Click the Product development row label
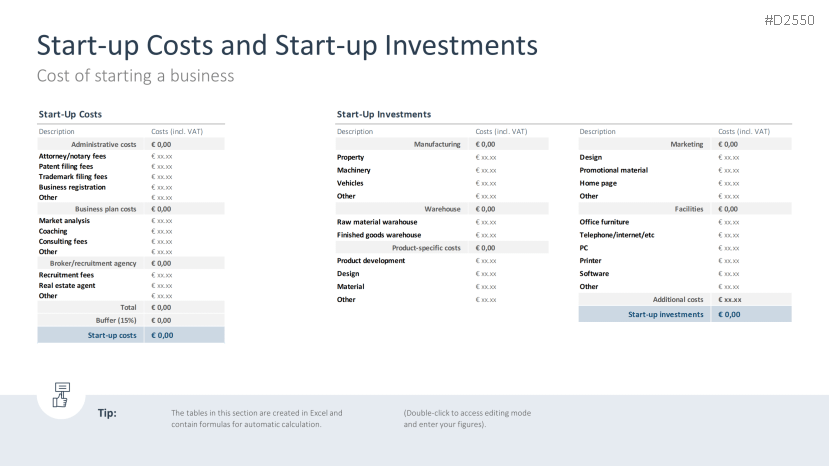Screen dimensions: 829x466 click(x=371, y=261)
